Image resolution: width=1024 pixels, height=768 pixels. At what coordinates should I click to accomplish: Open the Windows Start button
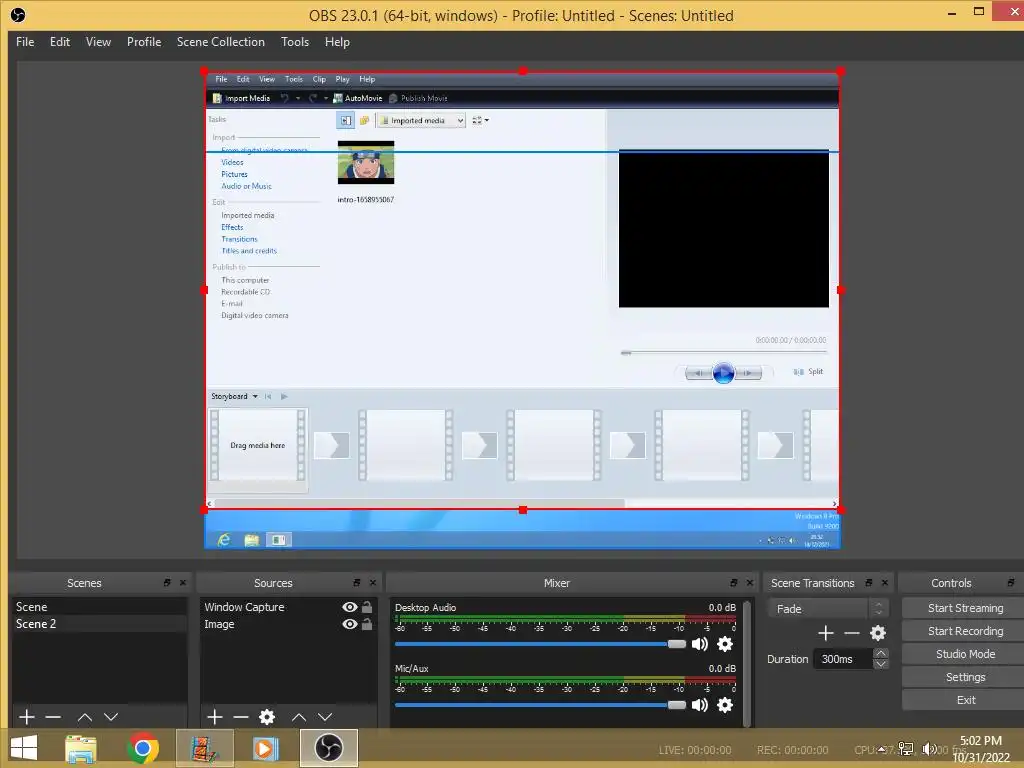coord(24,748)
